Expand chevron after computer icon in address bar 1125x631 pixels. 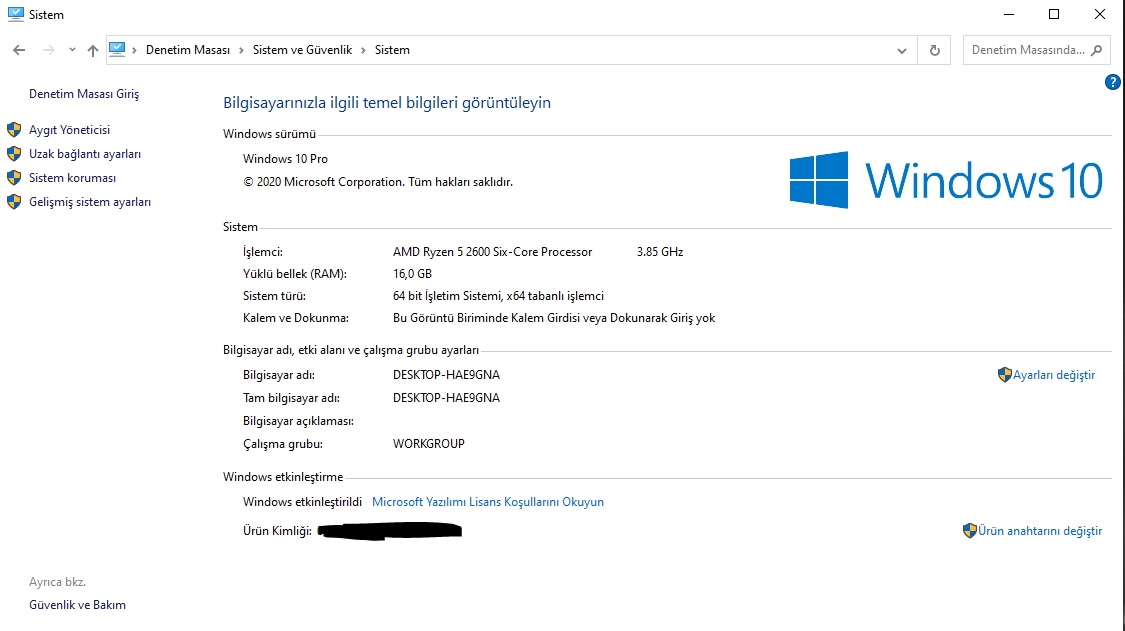[134, 50]
